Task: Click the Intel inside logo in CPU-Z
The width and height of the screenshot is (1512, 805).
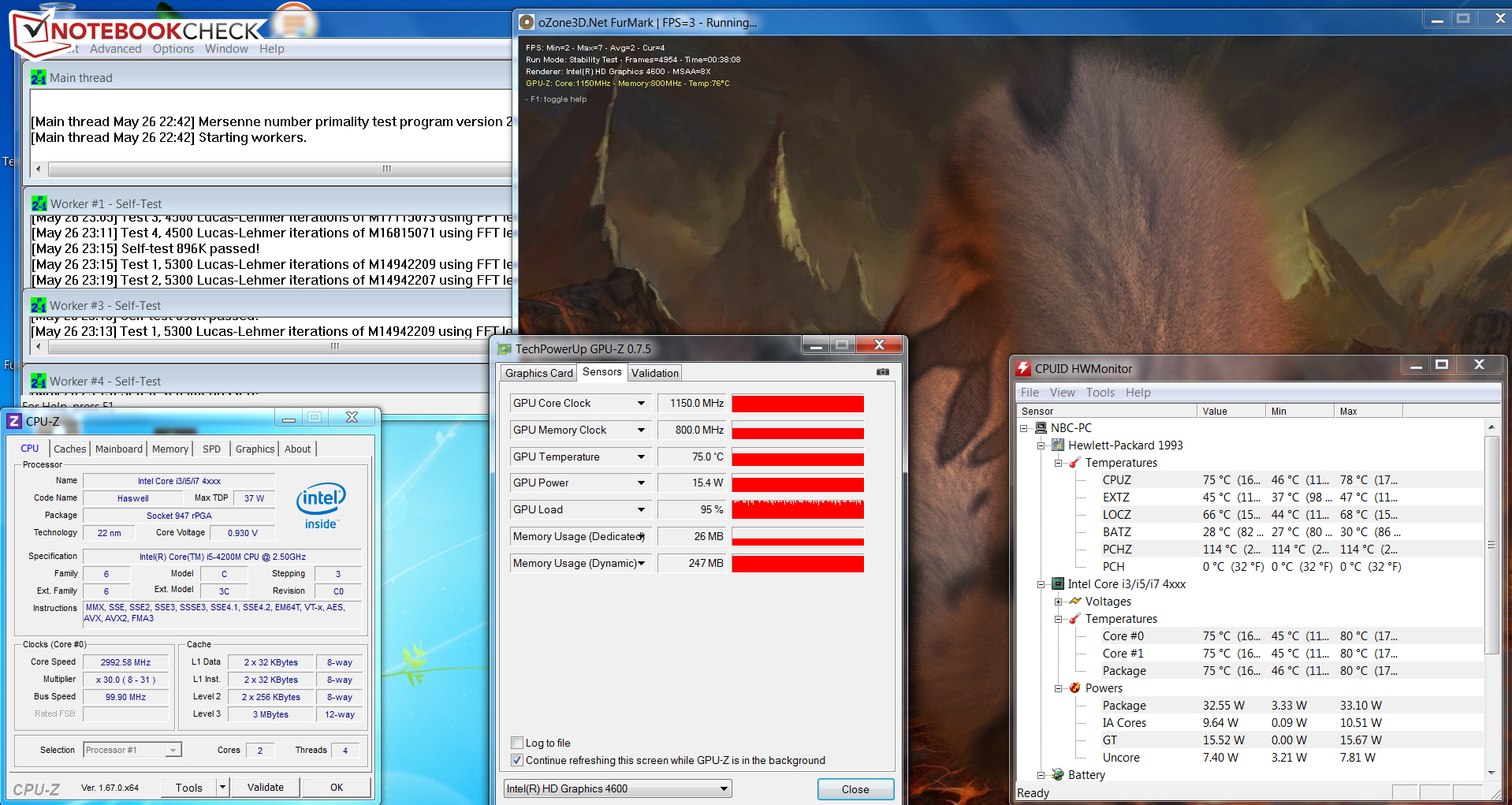Action: (x=321, y=505)
